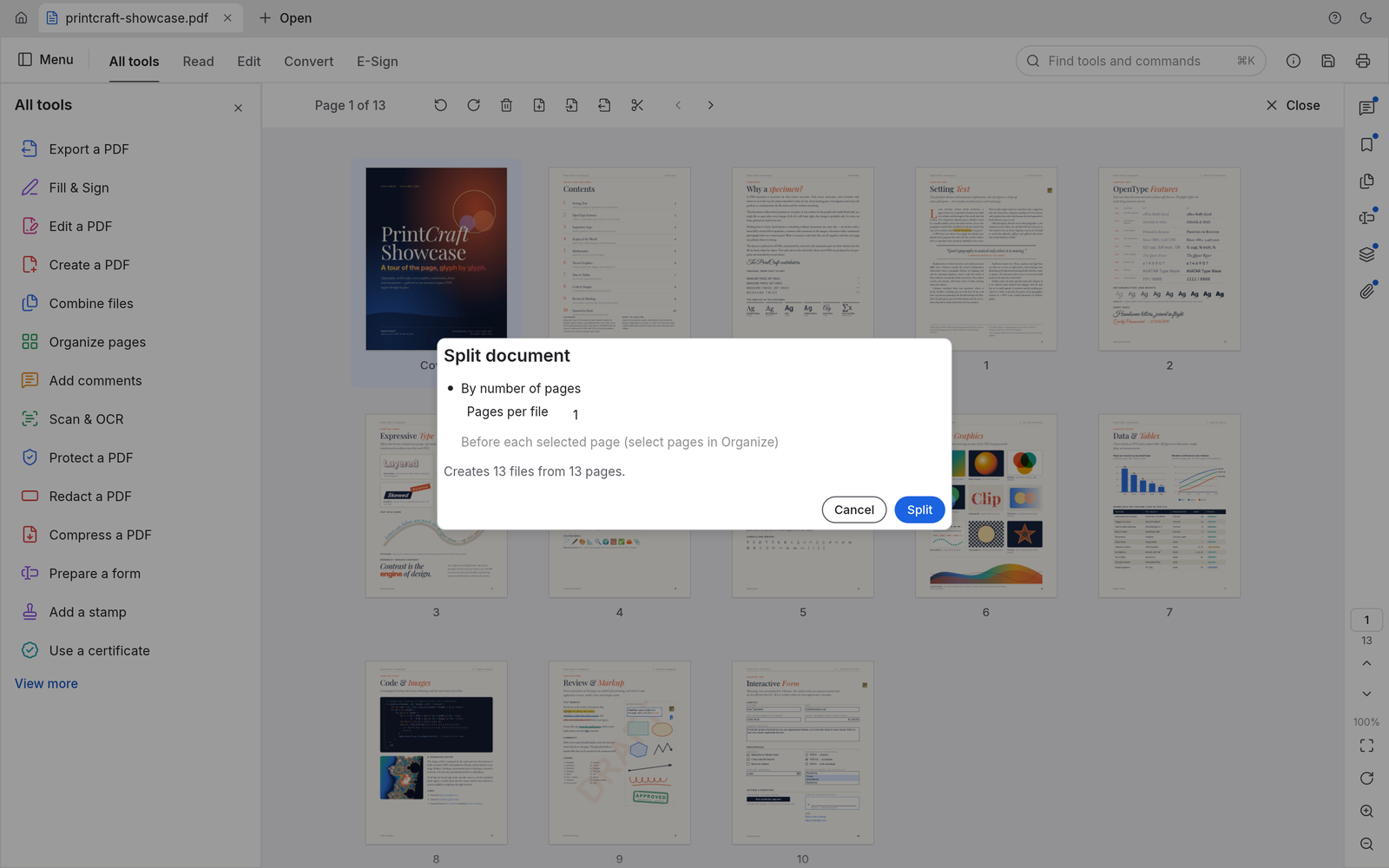The height and width of the screenshot is (868, 1389).
Task: Click the scissors split icon
Action: tap(637, 105)
